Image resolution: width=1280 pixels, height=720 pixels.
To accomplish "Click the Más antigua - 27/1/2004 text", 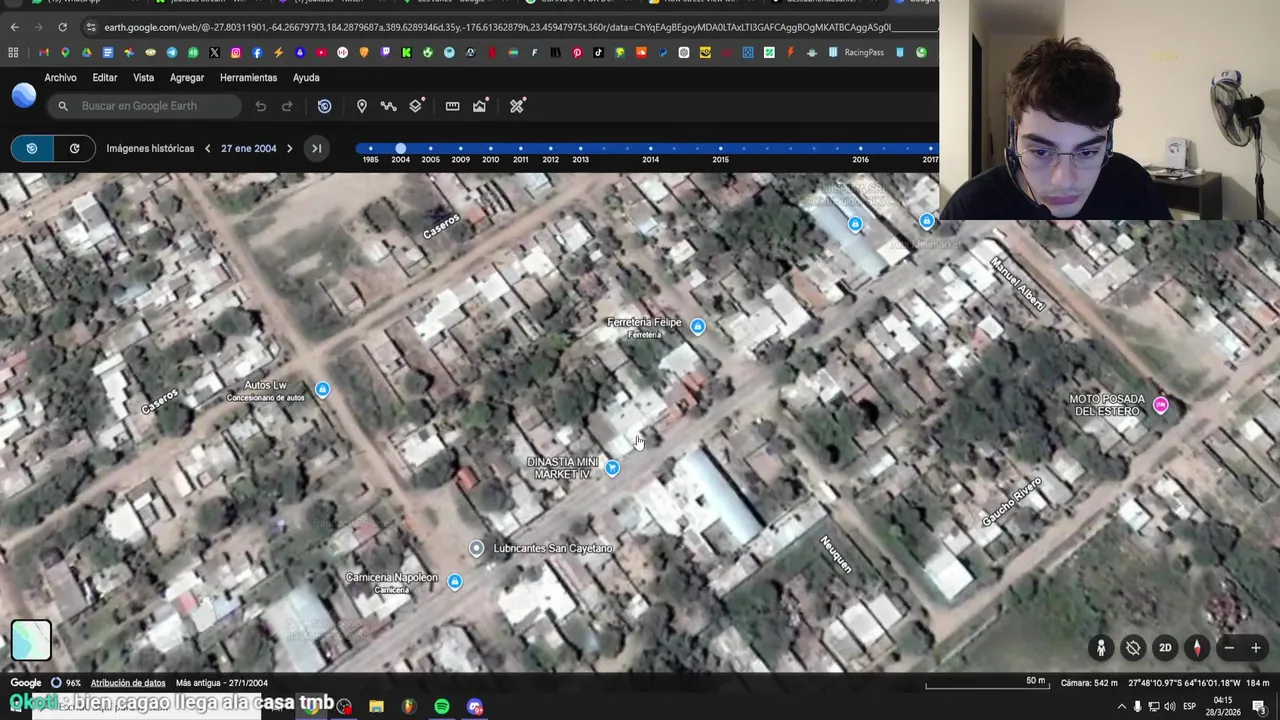I will tap(222, 683).
